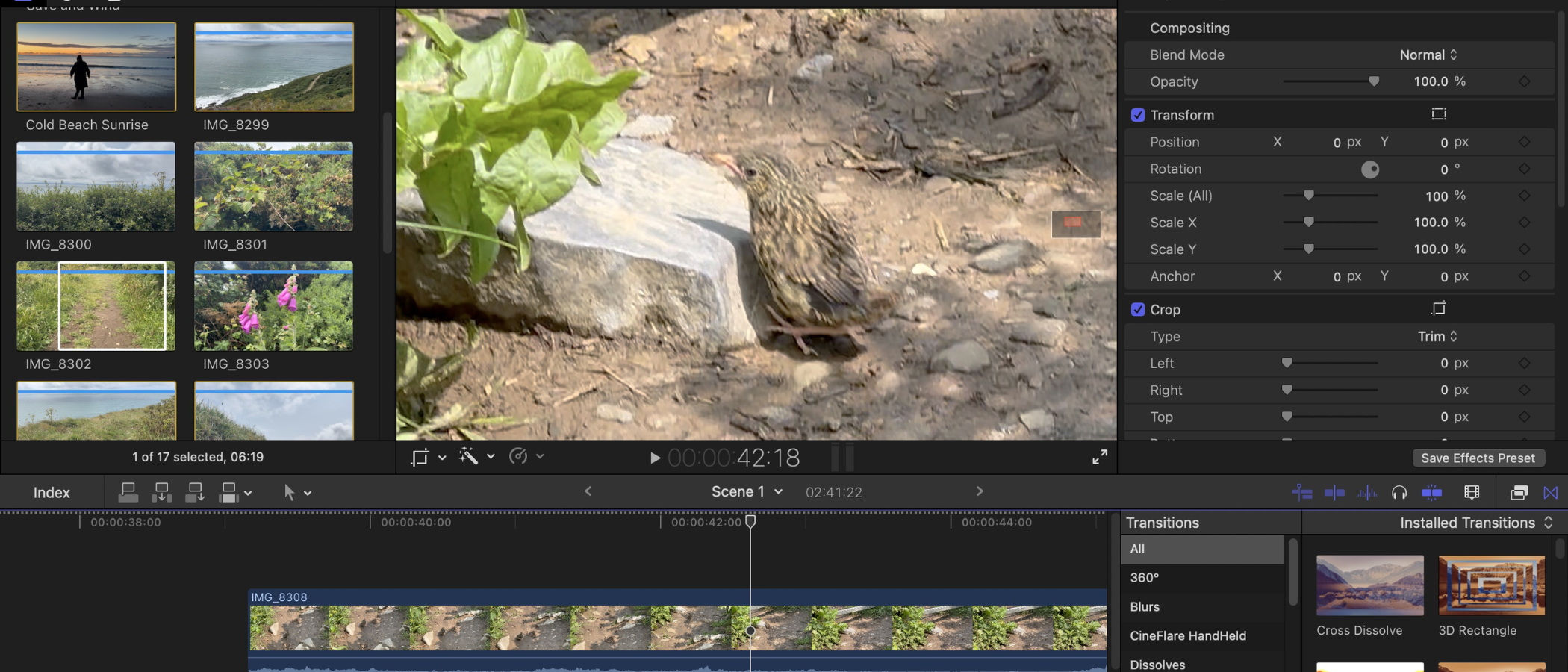Switch to the 360° transitions category
Screen dimensions: 1568x672
click(1144, 577)
